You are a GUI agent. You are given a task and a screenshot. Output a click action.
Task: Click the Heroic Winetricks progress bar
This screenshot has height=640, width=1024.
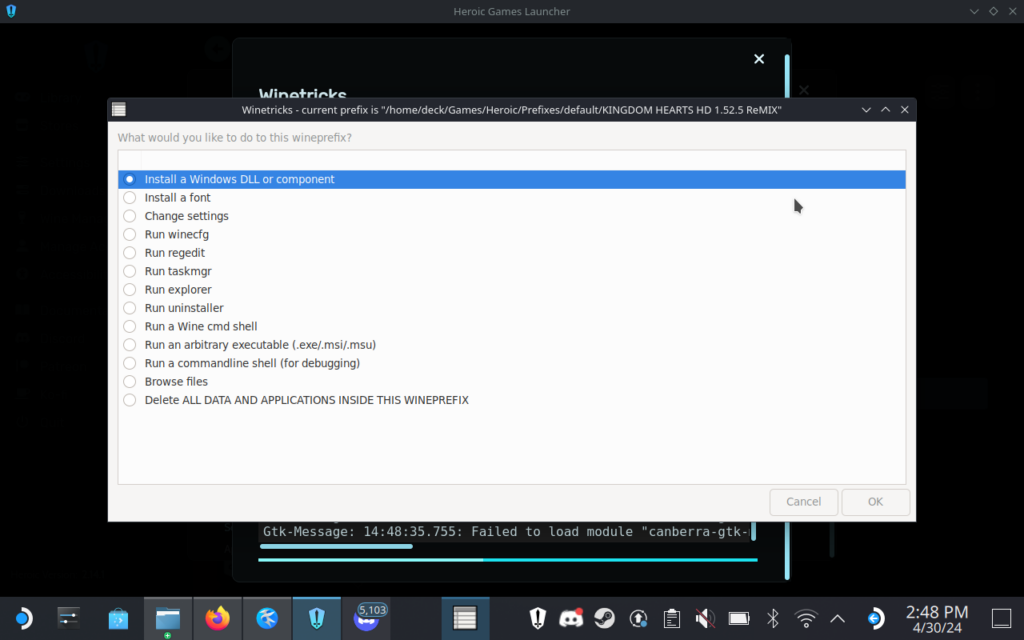[508, 560]
